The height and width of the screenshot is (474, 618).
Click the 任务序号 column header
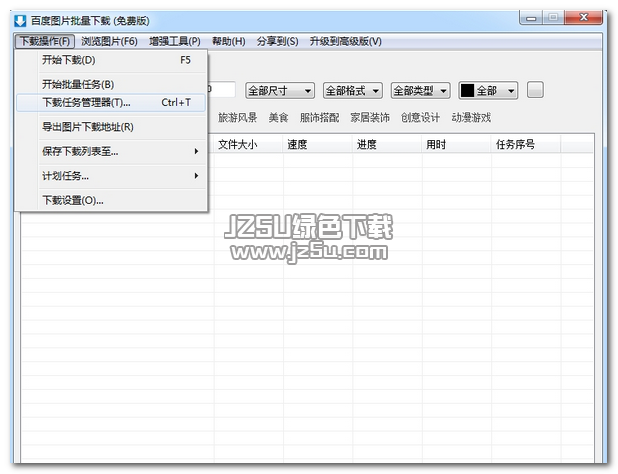click(x=526, y=144)
